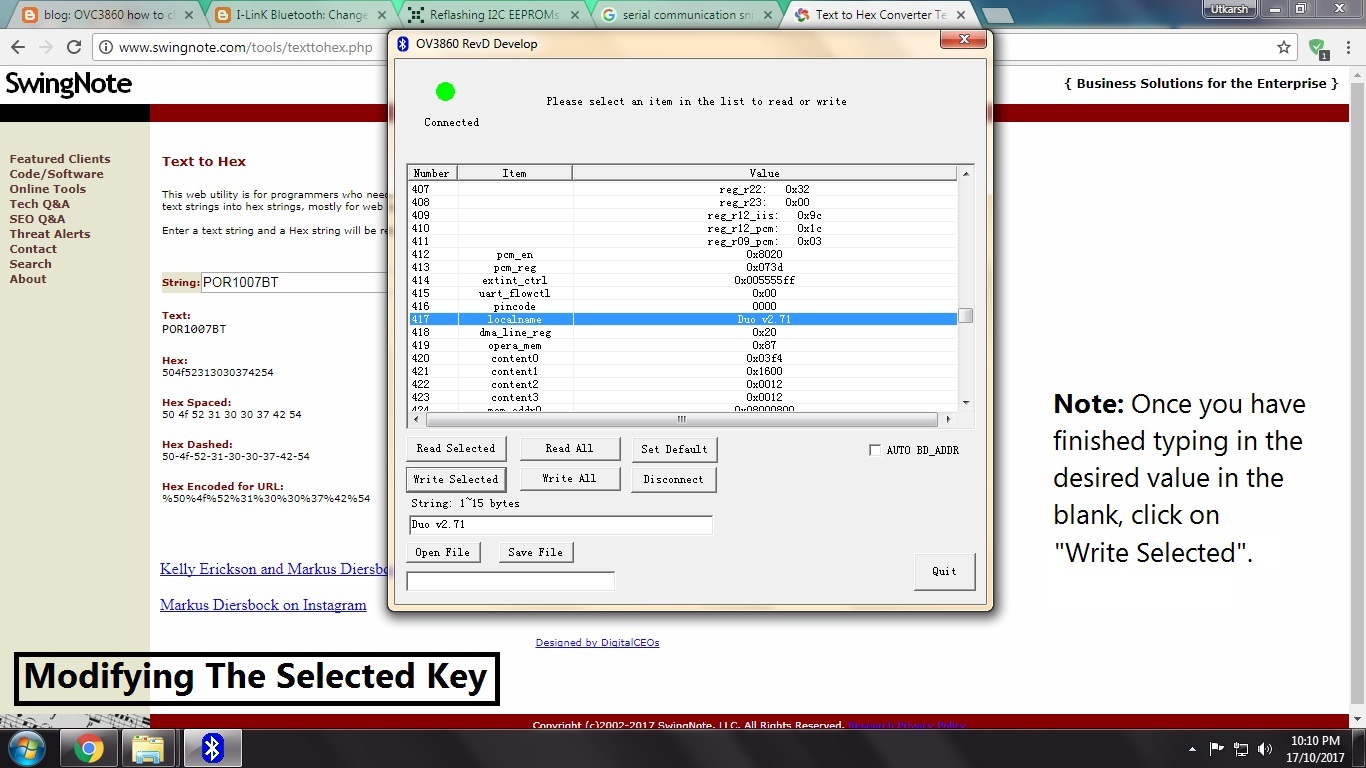The image size is (1366, 768).
Task: Click the volume icon in system tray
Action: [1265, 749]
